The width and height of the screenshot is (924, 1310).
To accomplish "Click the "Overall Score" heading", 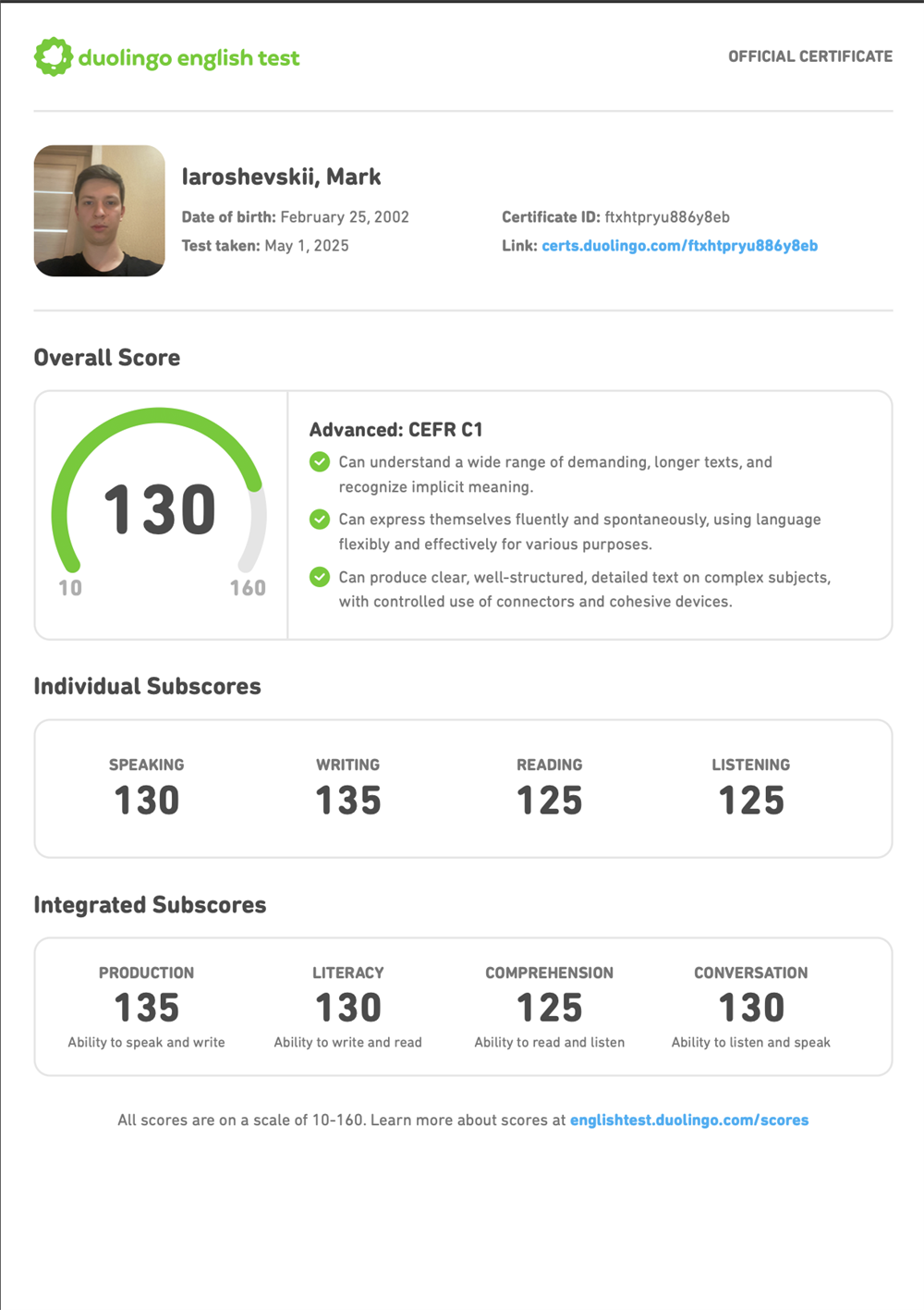I will pyautogui.click(x=107, y=358).
